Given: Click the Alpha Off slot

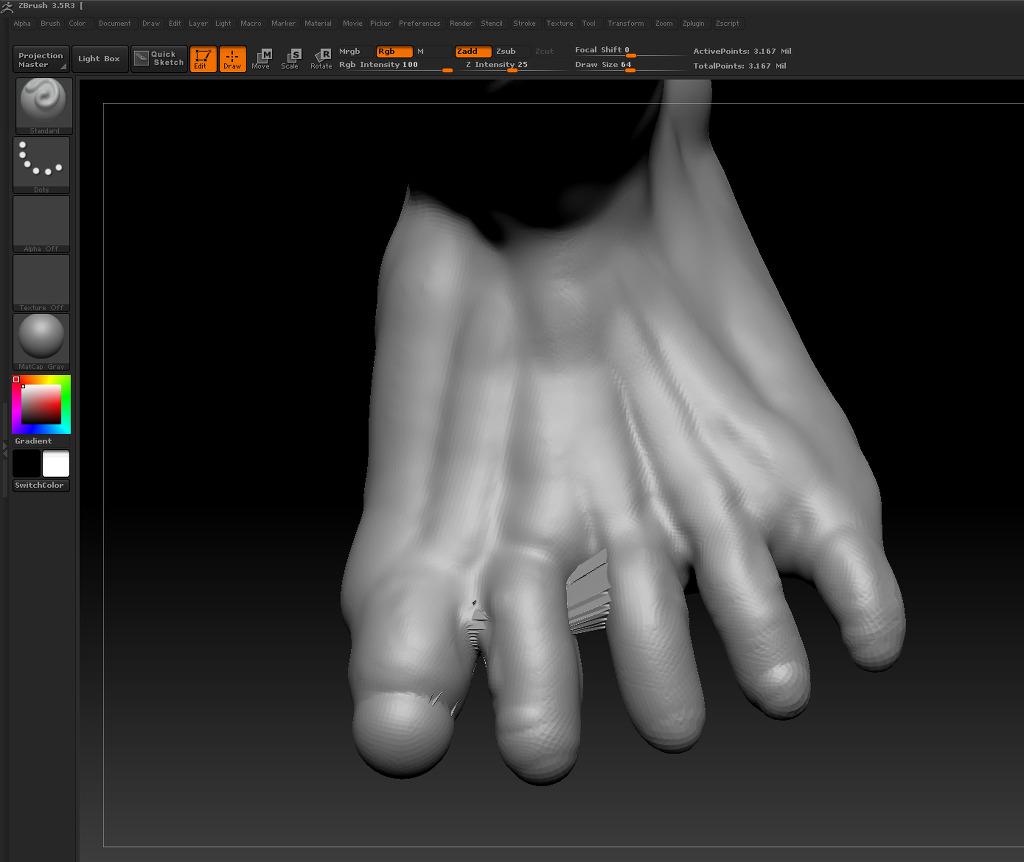Looking at the screenshot, I should point(41,222).
